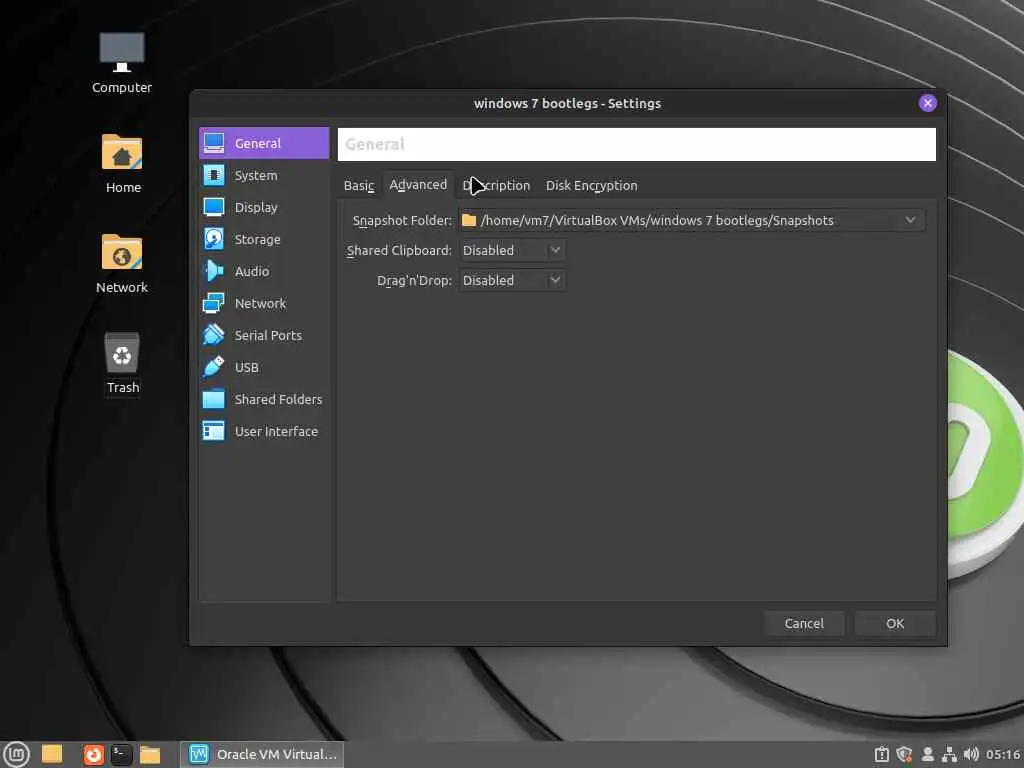Click the Snapshot Folder label

(x=402, y=220)
